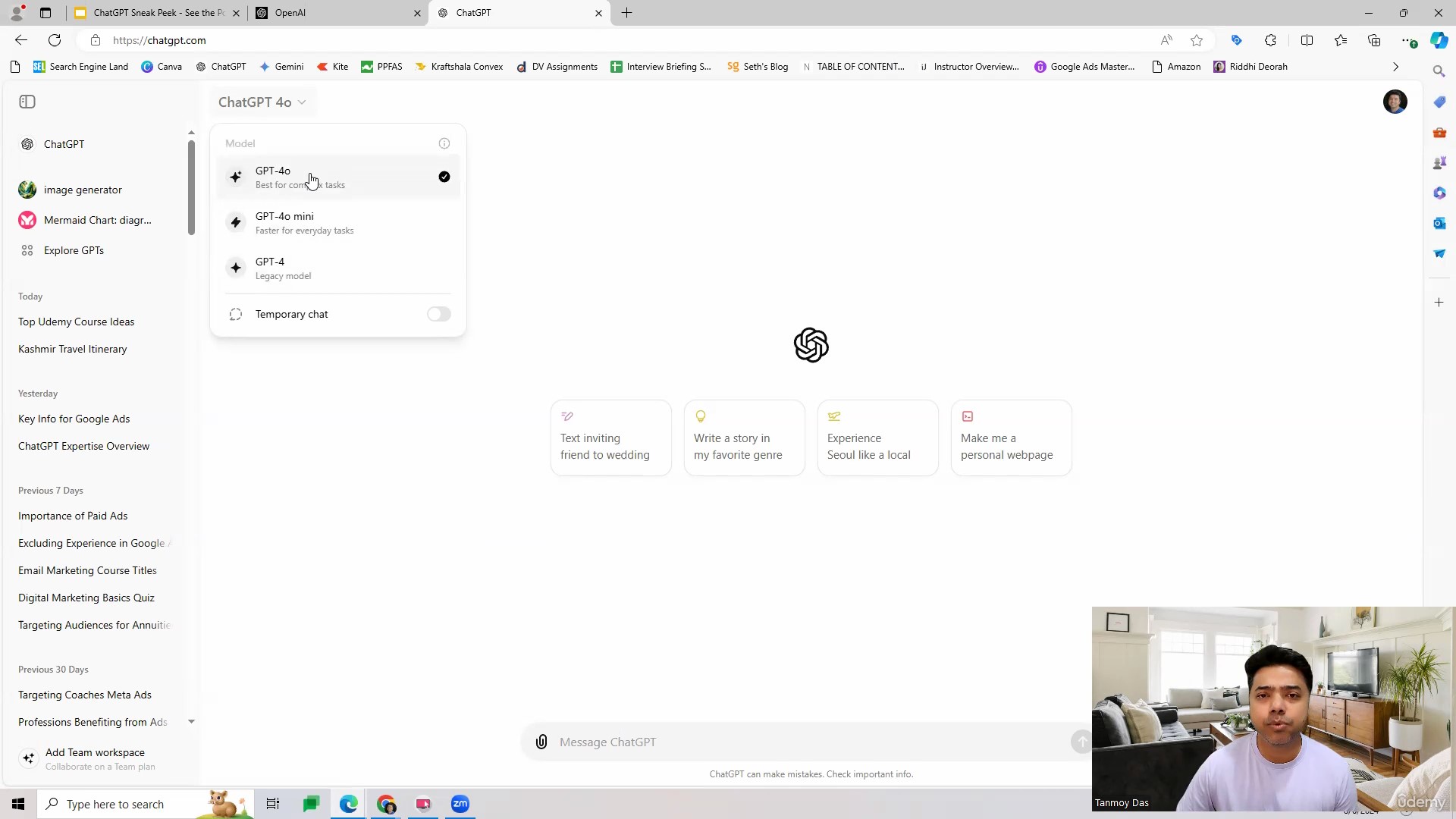Viewport: 1456px width, 819px height.
Task: Open the ChatGPT 4o model dropdown
Action: point(262,102)
